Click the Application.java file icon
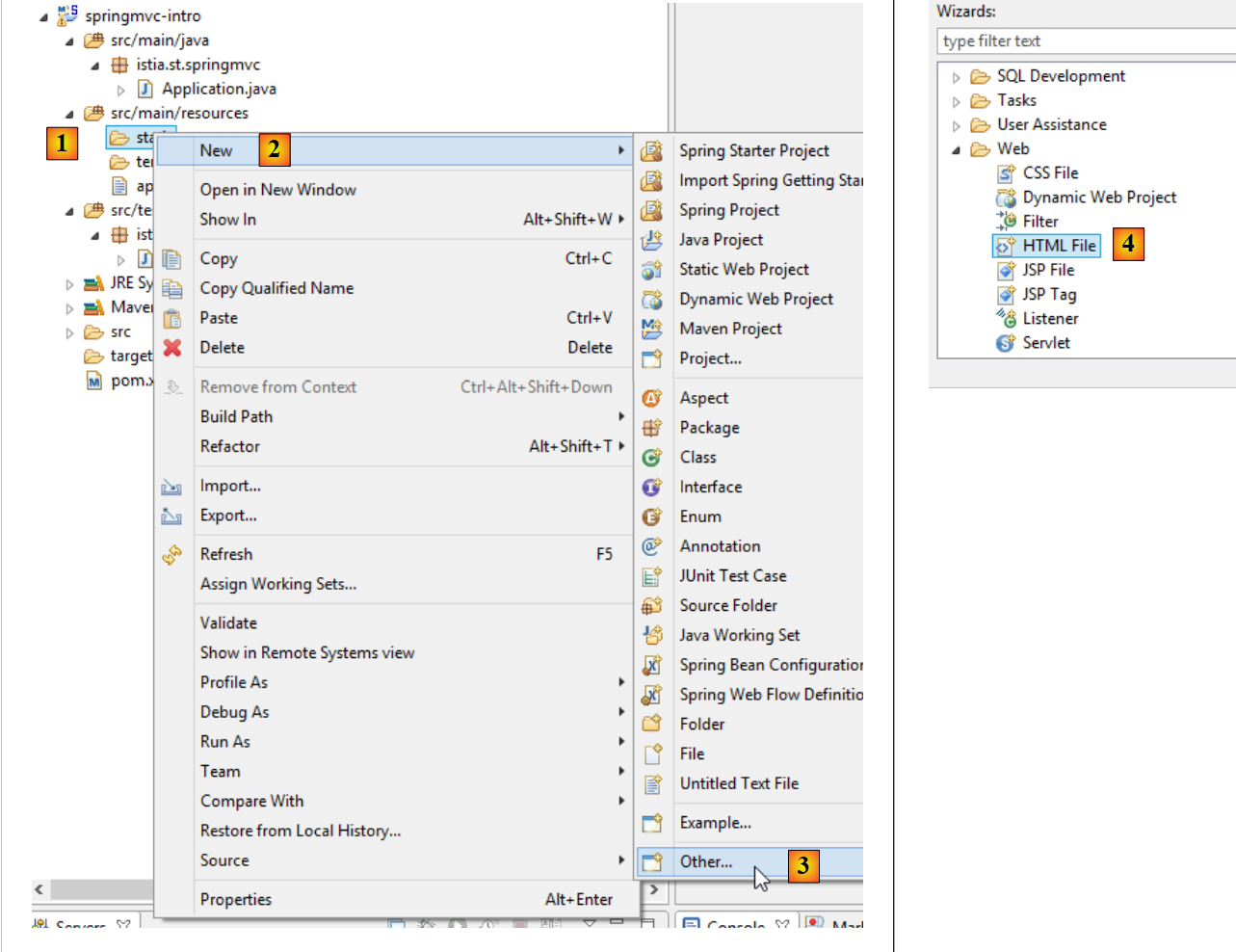 pyautogui.click(x=145, y=89)
